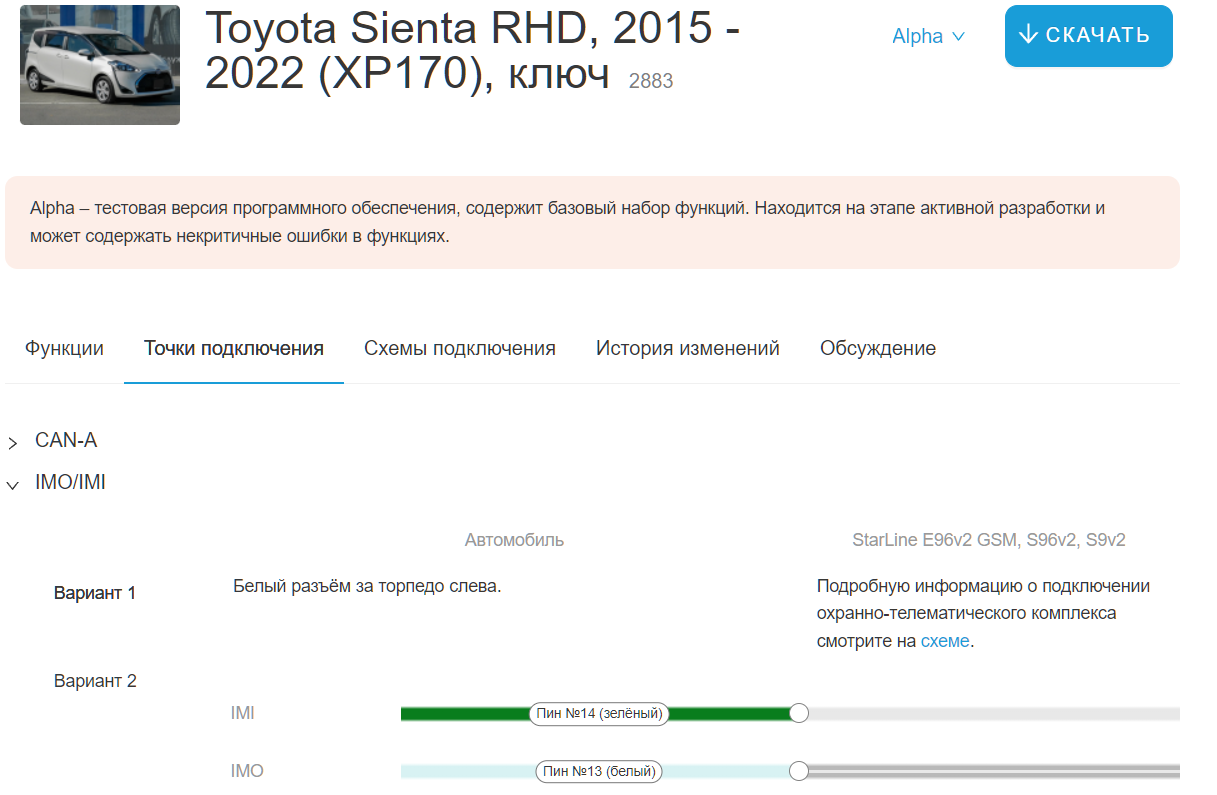Open the Alpha version dropdown
The image size is (1217, 795).
tap(928, 36)
